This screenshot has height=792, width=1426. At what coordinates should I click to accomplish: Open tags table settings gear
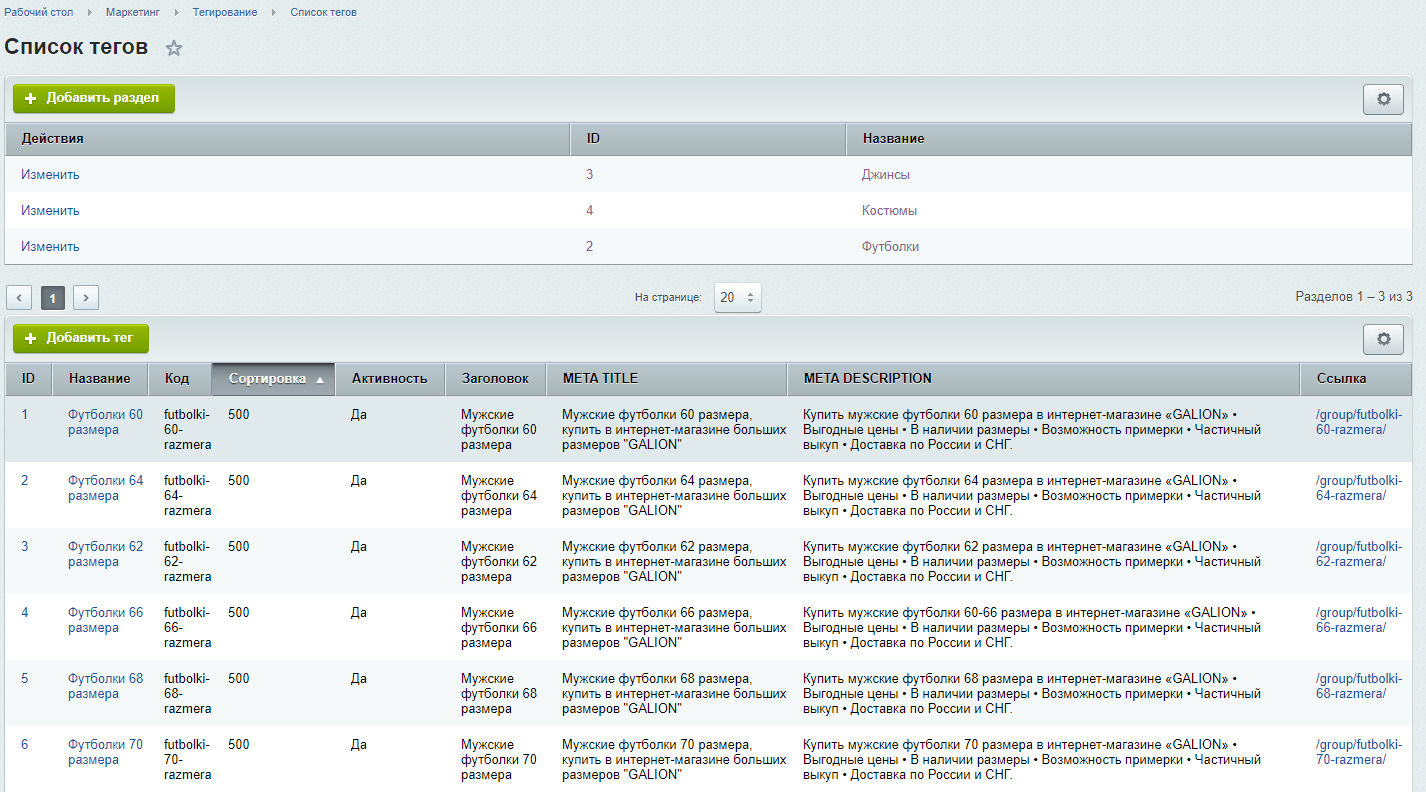[x=1383, y=339]
